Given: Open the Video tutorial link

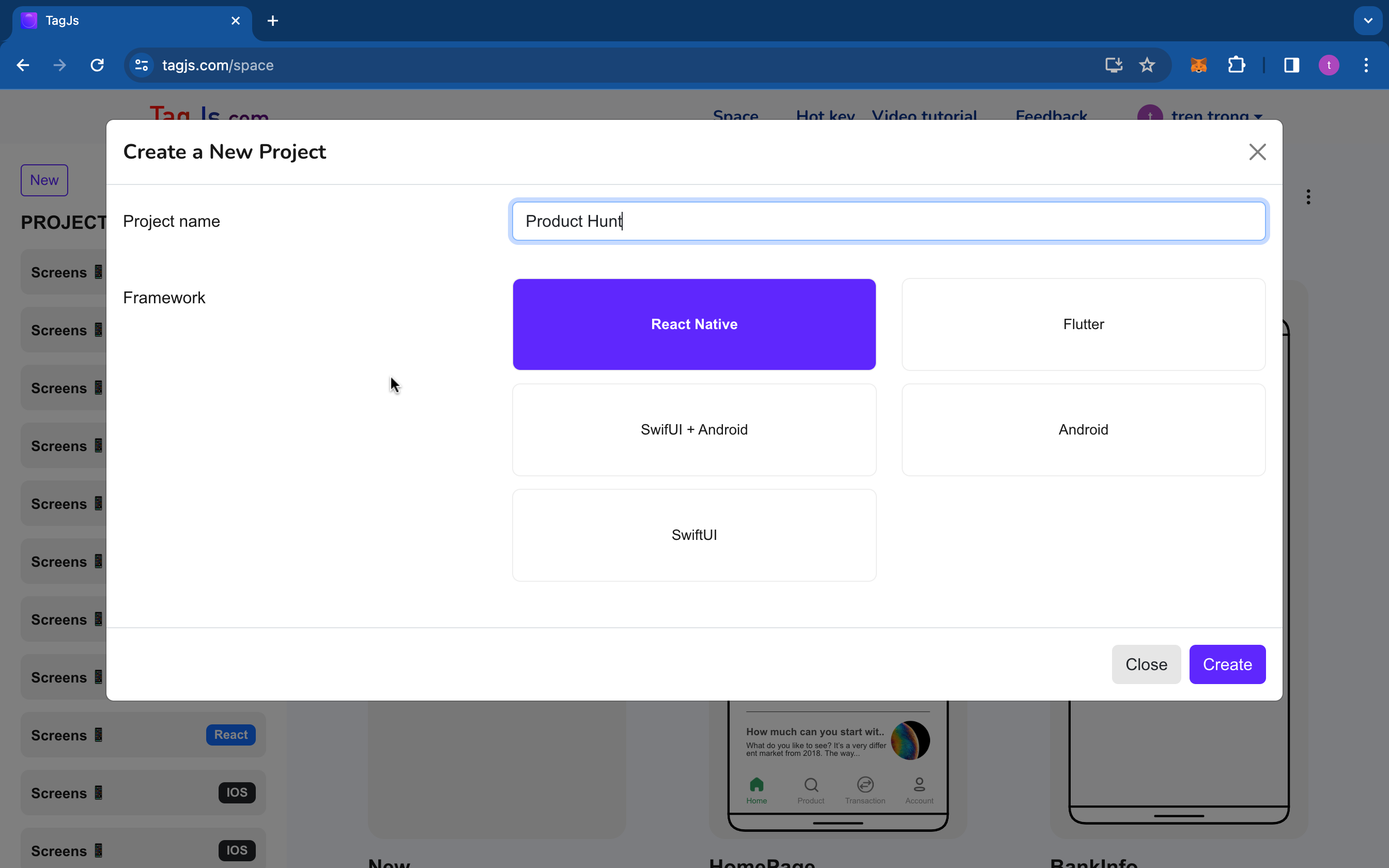Looking at the screenshot, I should 924,115.
